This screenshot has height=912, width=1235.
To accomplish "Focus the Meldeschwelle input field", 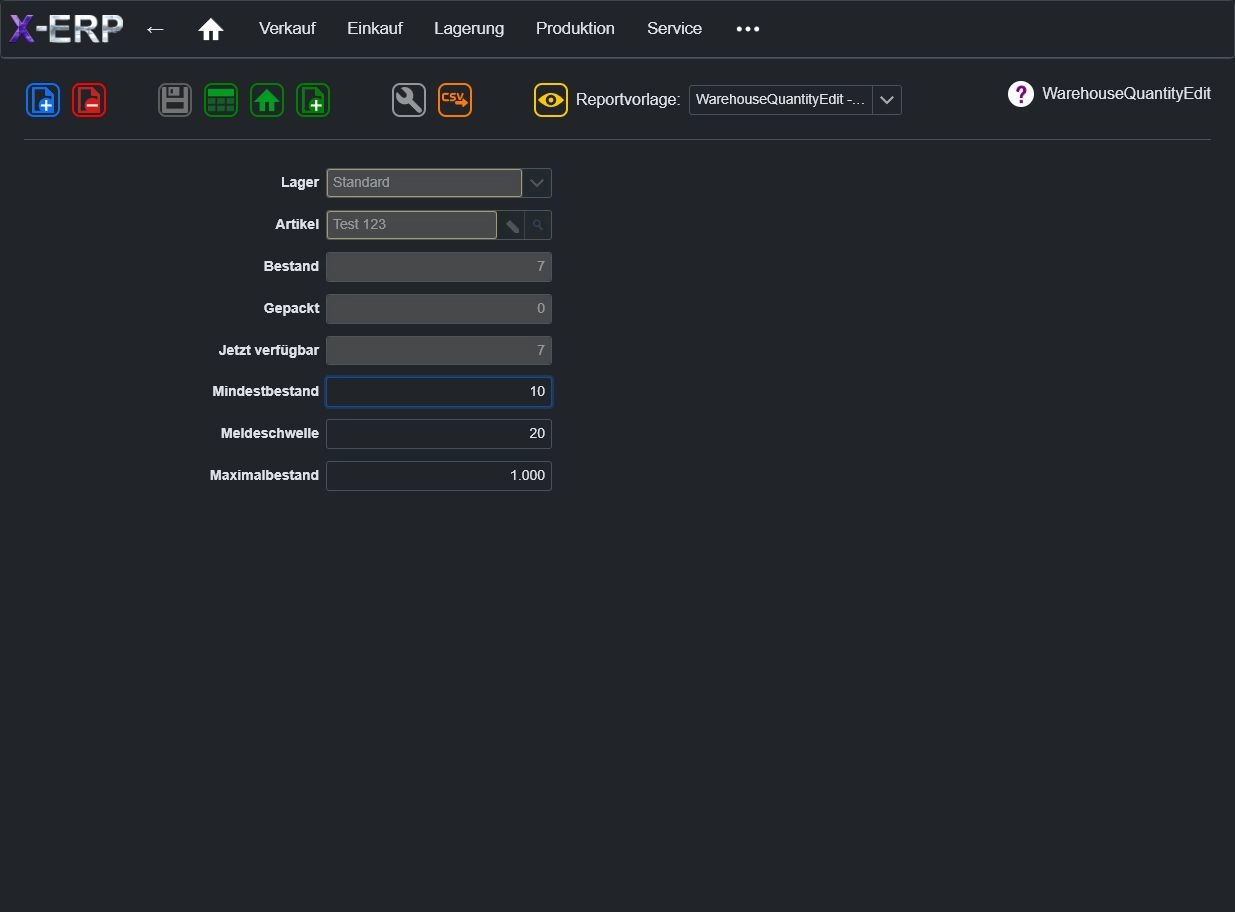I will point(439,434).
